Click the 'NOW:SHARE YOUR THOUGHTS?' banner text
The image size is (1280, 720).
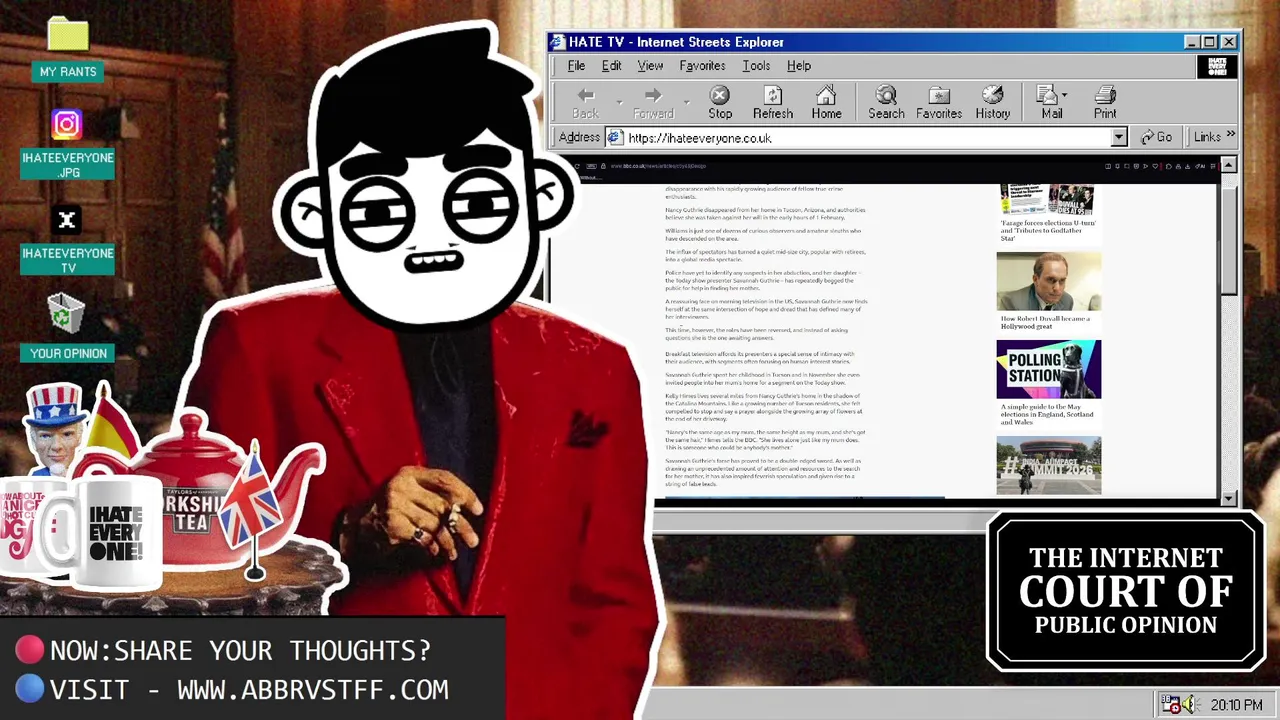tap(240, 650)
